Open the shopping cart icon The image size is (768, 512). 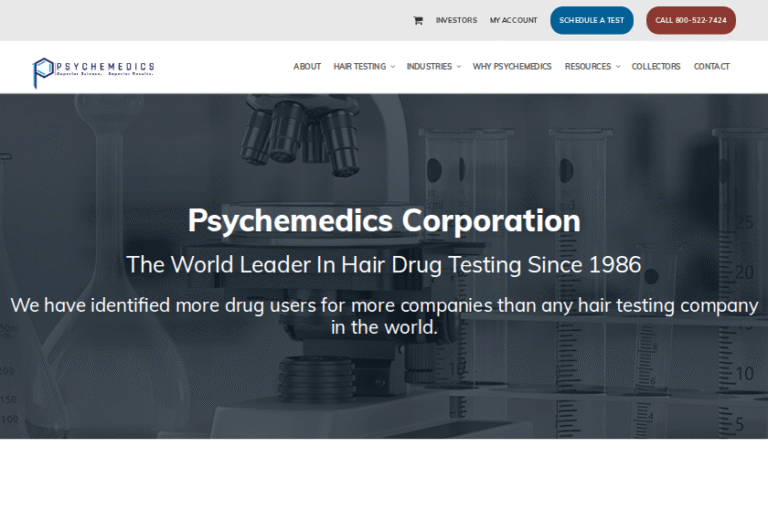click(418, 20)
